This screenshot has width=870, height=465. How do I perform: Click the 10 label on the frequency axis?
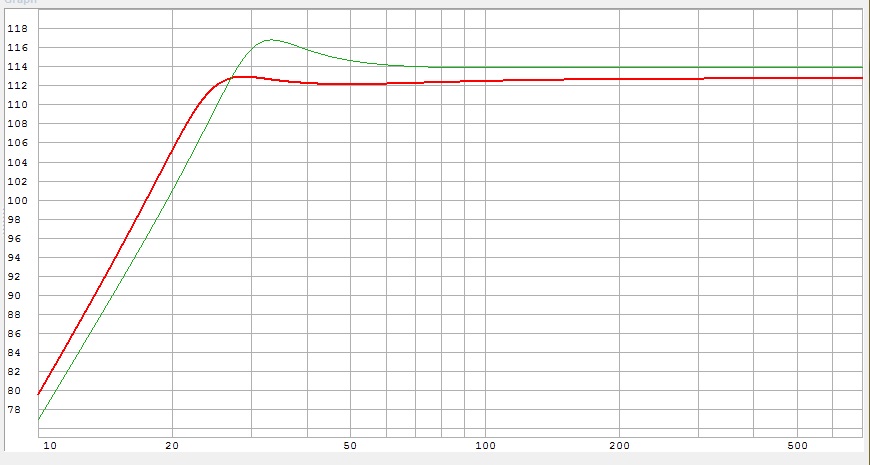pyautogui.click(x=50, y=446)
